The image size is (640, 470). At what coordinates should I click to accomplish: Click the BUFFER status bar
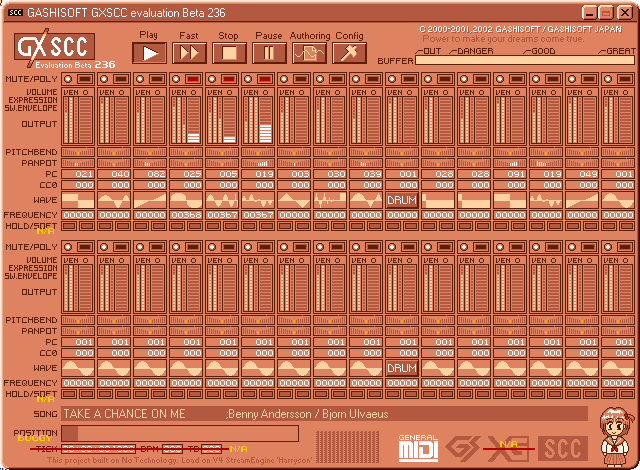click(524, 60)
